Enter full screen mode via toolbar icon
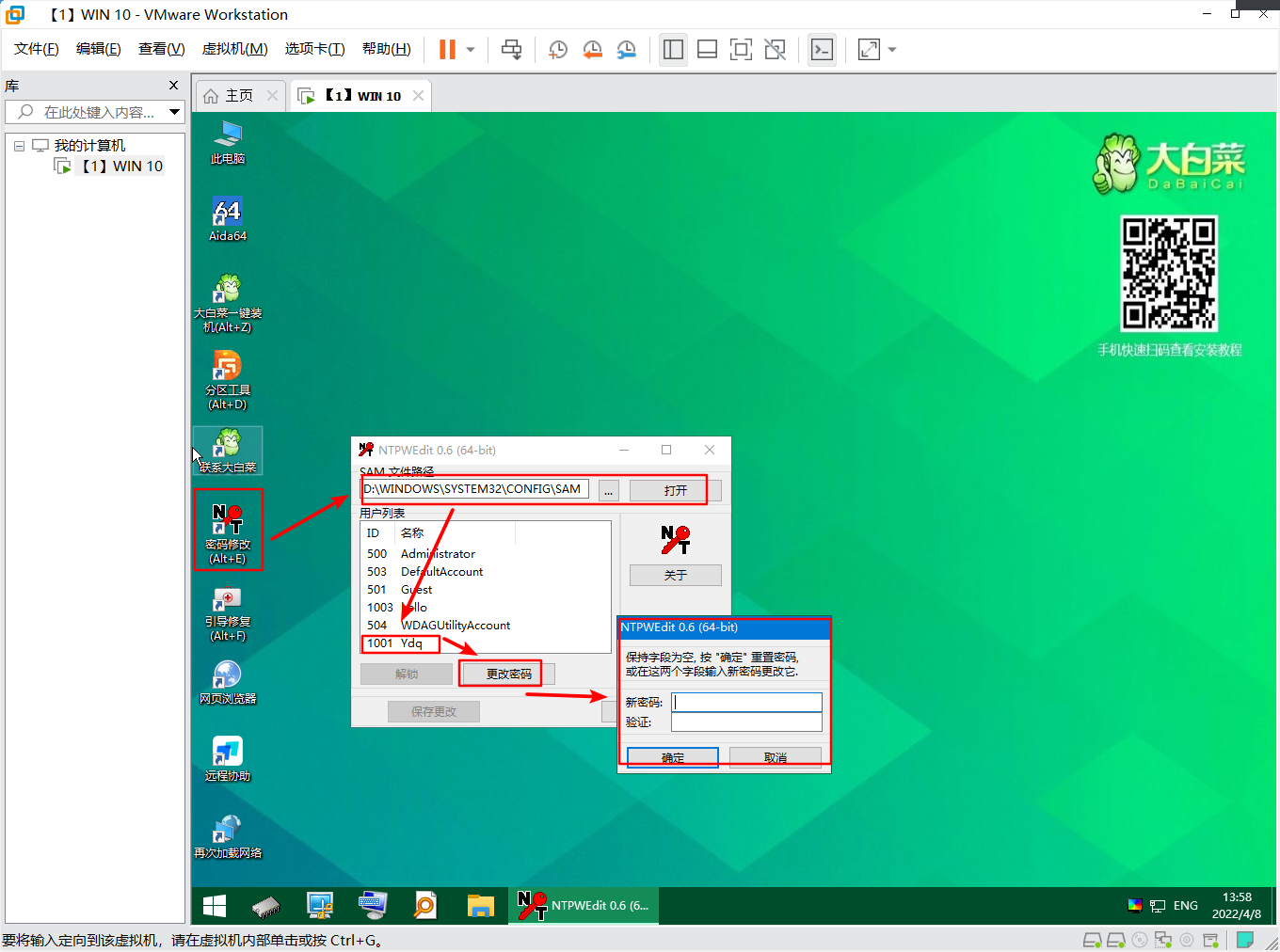 pyautogui.click(x=741, y=49)
